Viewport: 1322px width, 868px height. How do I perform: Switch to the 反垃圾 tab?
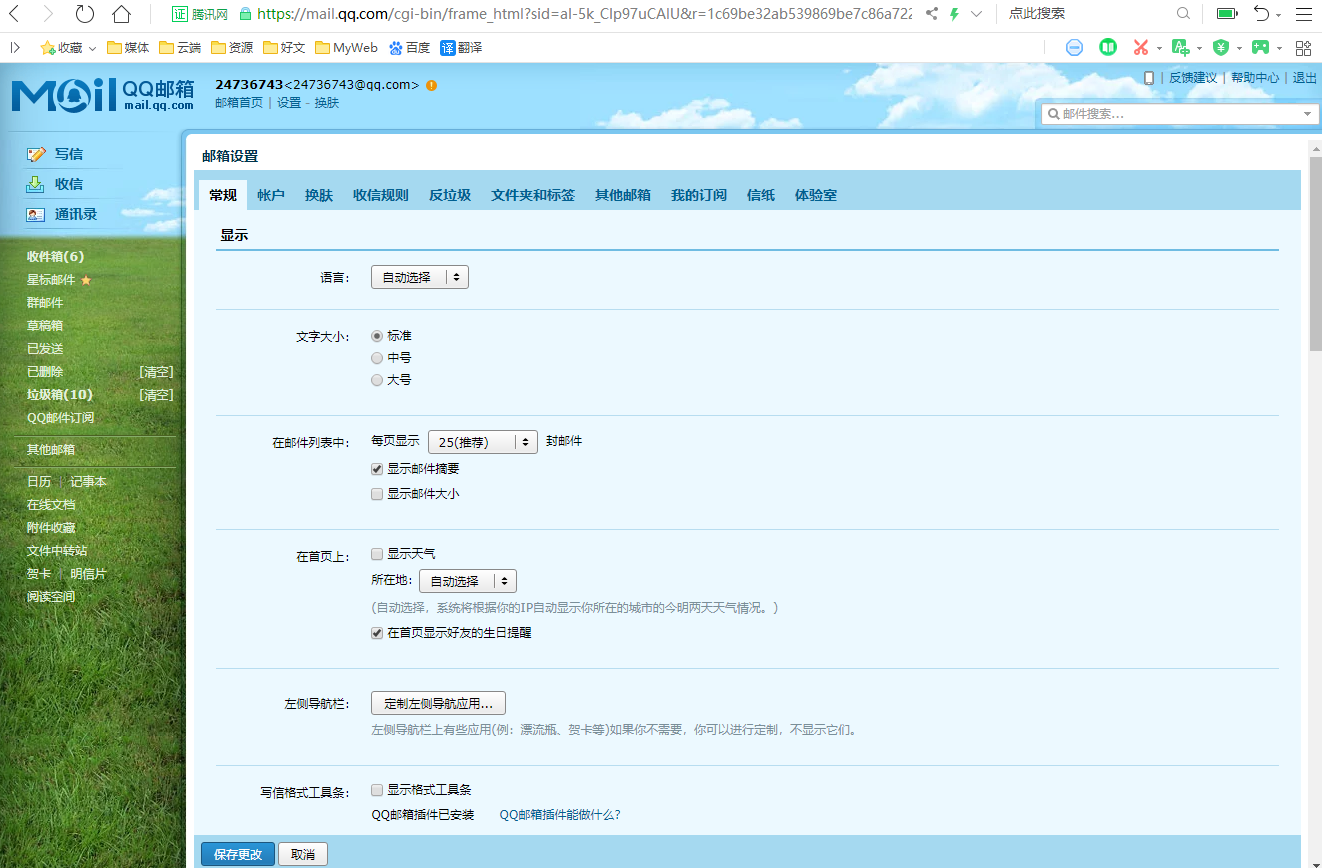[x=449, y=195]
